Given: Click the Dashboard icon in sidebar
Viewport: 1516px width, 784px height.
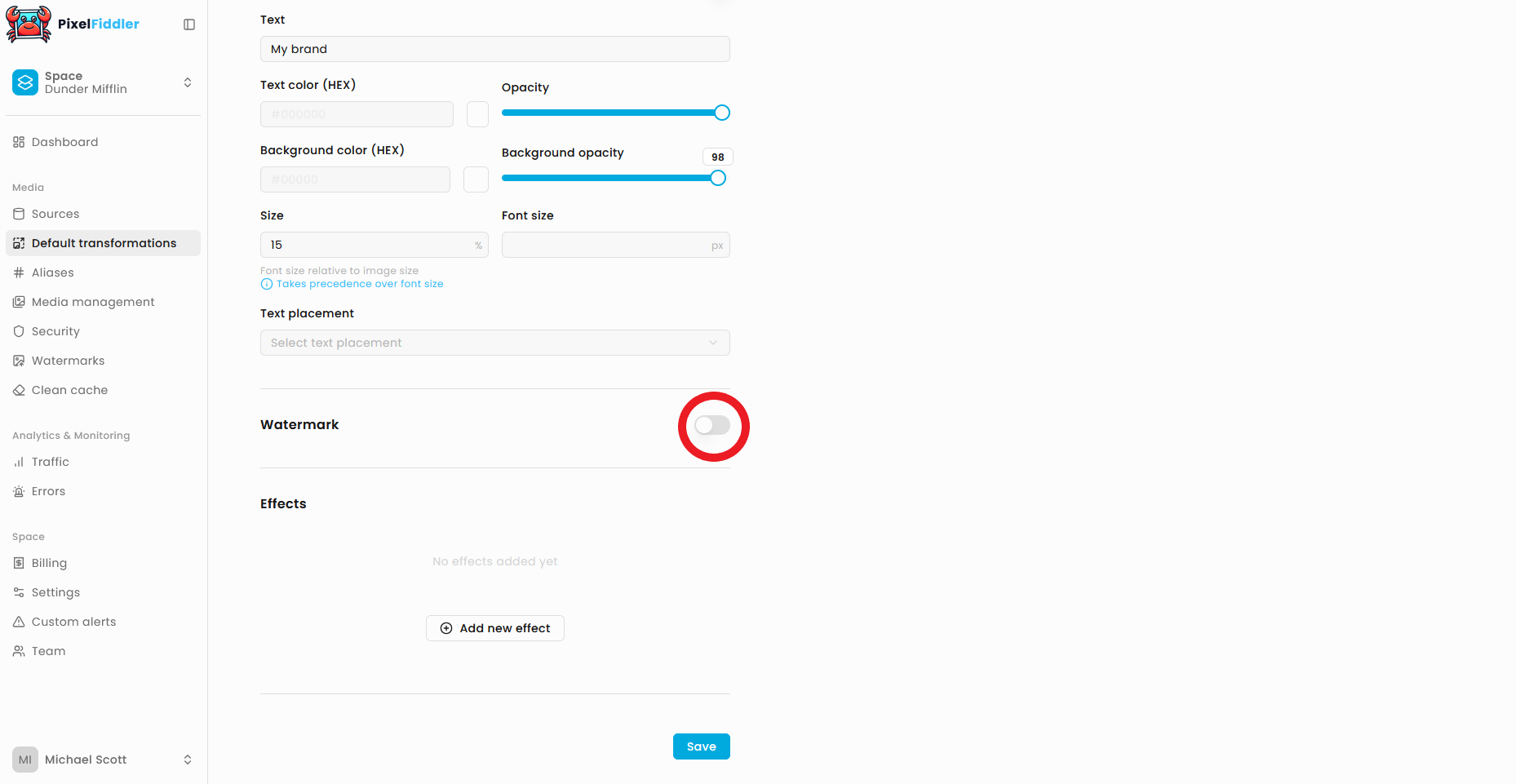Looking at the screenshot, I should click(19, 142).
